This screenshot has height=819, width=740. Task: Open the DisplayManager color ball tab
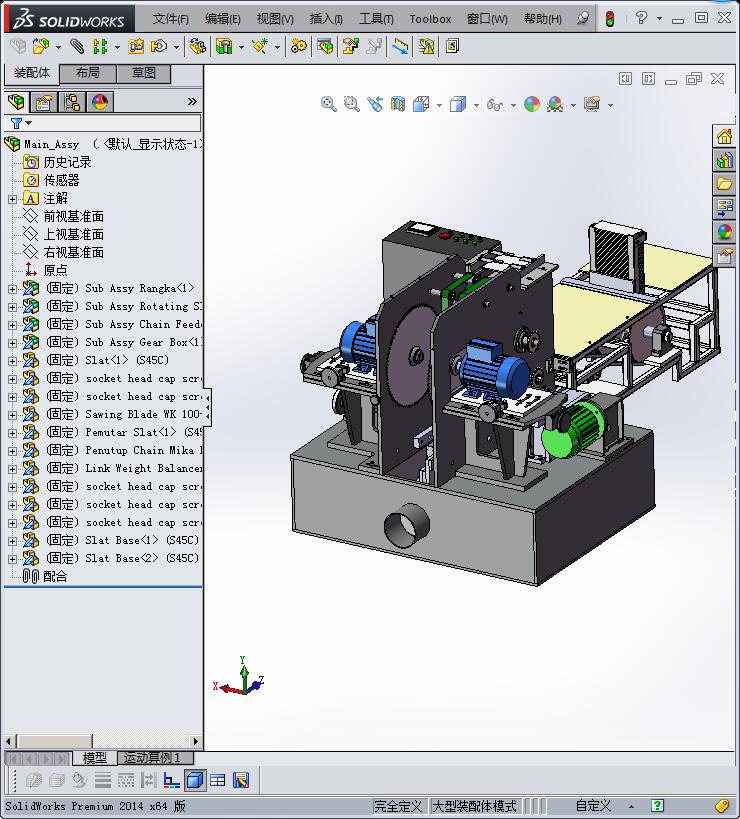[x=100, y=101]
